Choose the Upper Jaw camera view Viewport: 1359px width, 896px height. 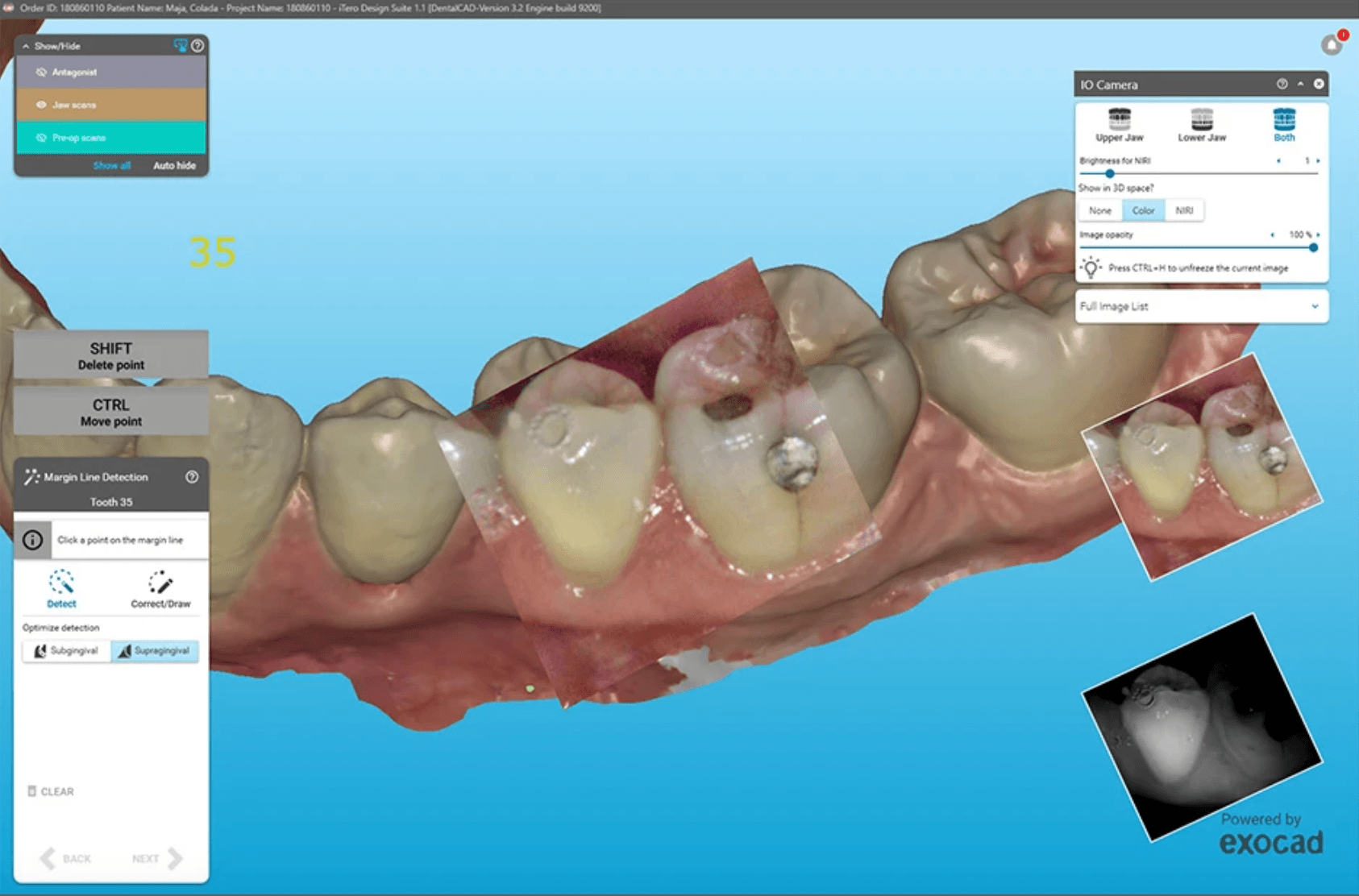pyautogui.click(x=1119, y=125)
